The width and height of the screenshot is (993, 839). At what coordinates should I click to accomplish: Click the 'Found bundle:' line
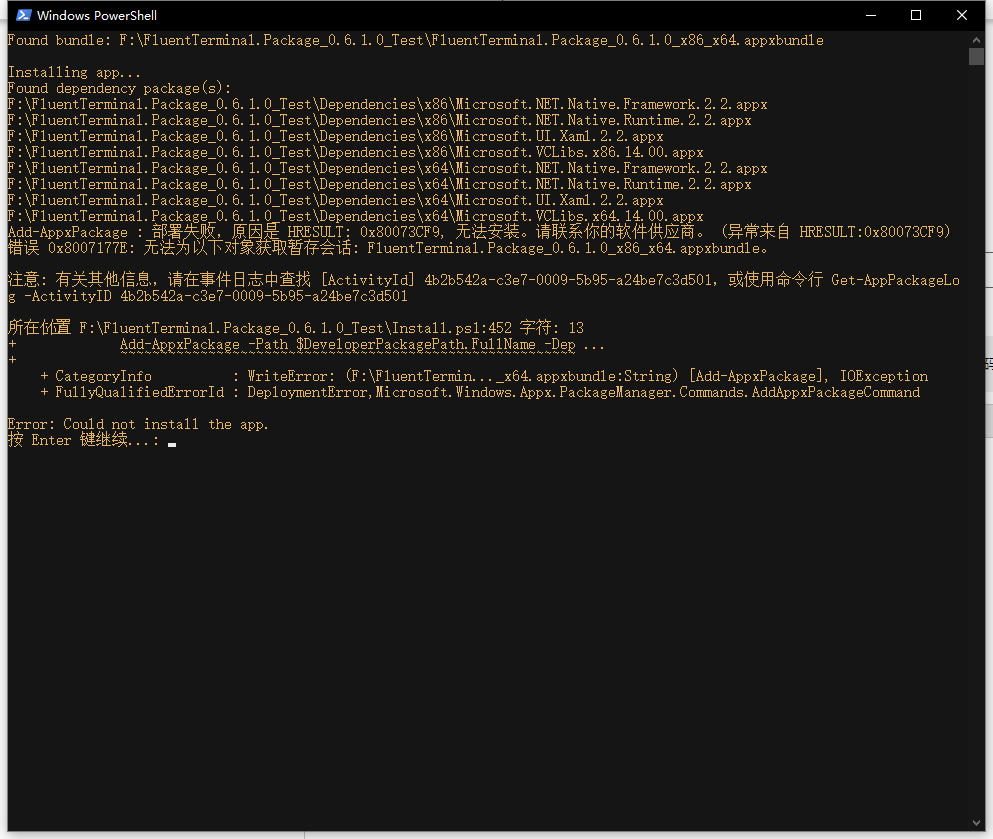click(415, 41)
